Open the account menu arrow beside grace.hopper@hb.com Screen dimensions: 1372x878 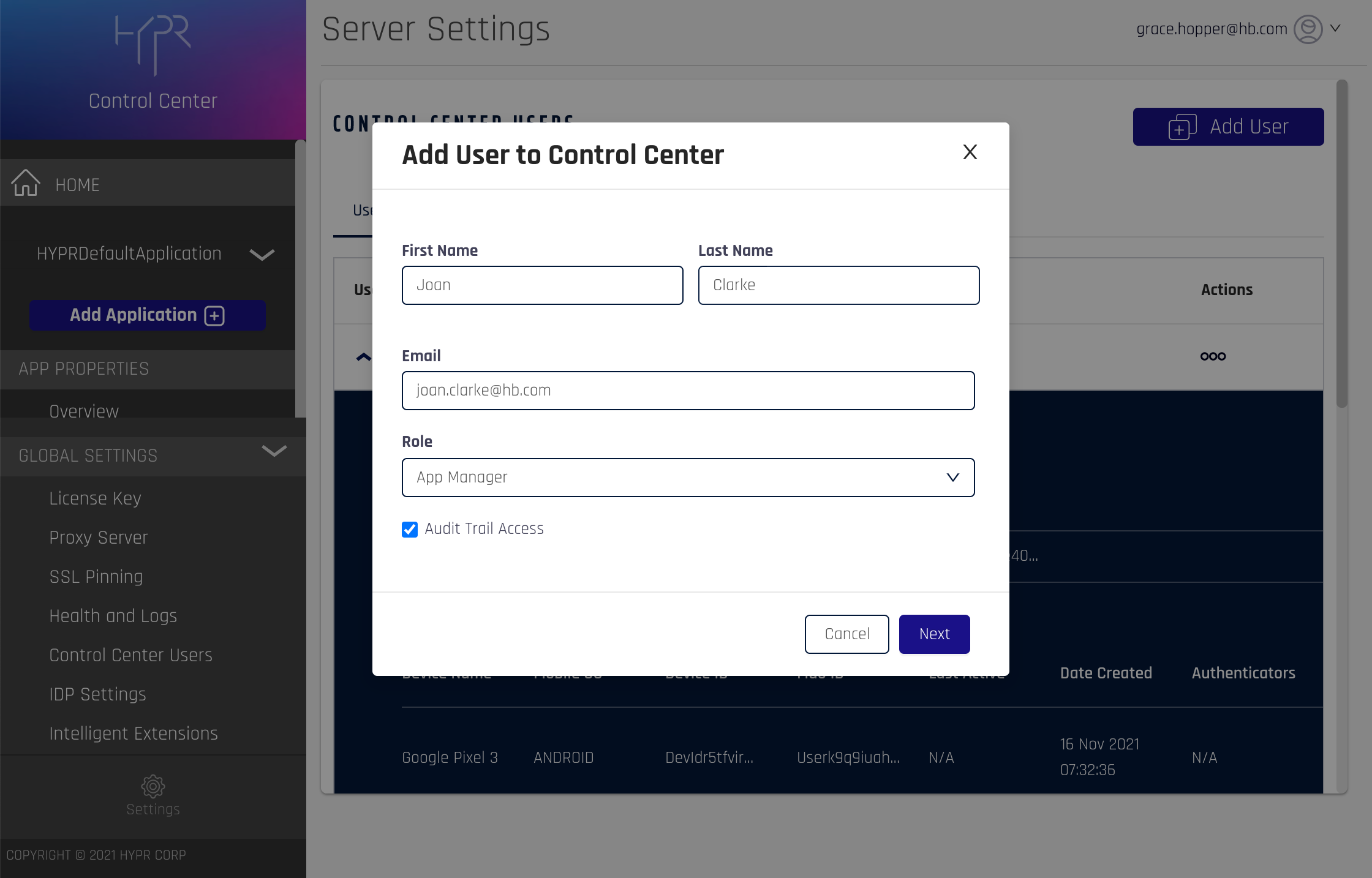pos(1336,29)
